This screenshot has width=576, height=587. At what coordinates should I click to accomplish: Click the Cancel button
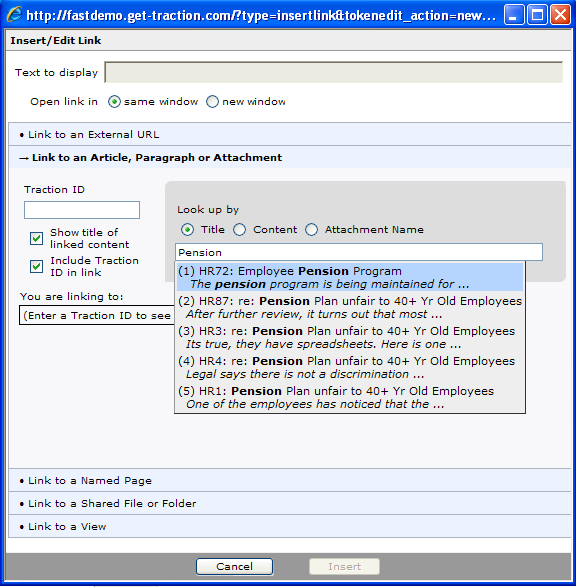(x=234, y=566)
